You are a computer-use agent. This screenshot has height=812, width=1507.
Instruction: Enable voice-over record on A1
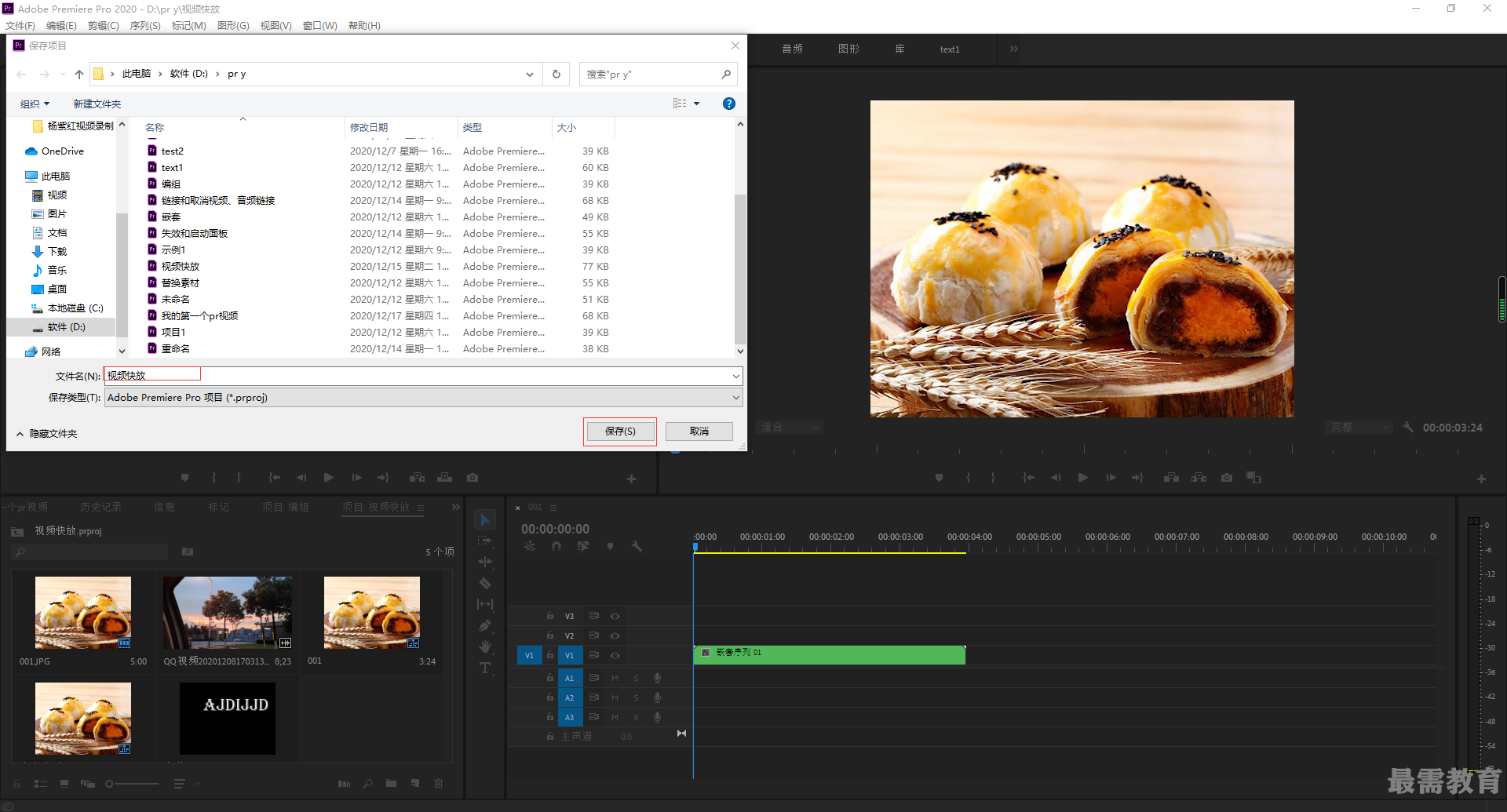tap(658, 679)
